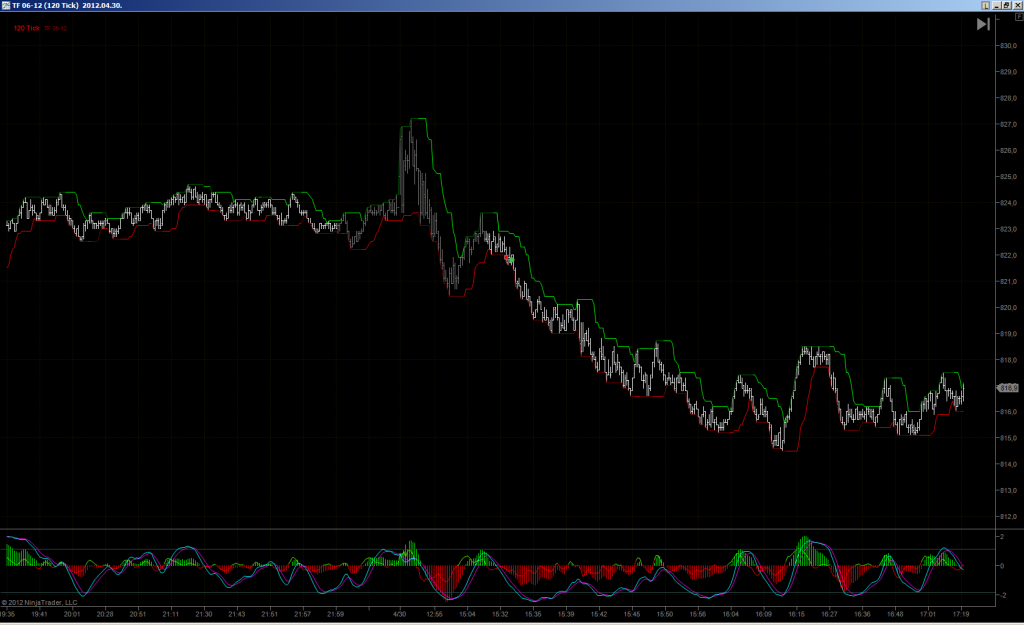The height and width of the screenshot is (625, 1024).
Task: Click the scroll-to-latest-bar arrow icon
Action: (983, 24)
